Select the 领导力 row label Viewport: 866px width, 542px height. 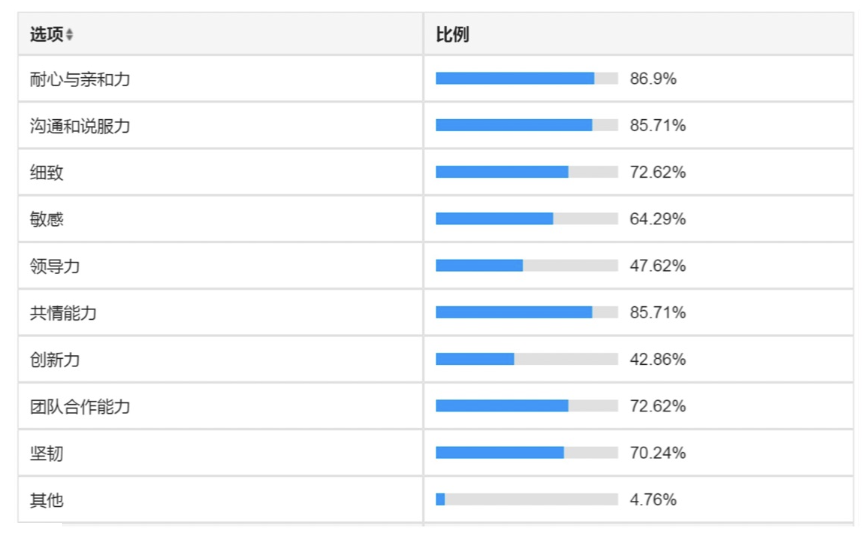(55, 266)
